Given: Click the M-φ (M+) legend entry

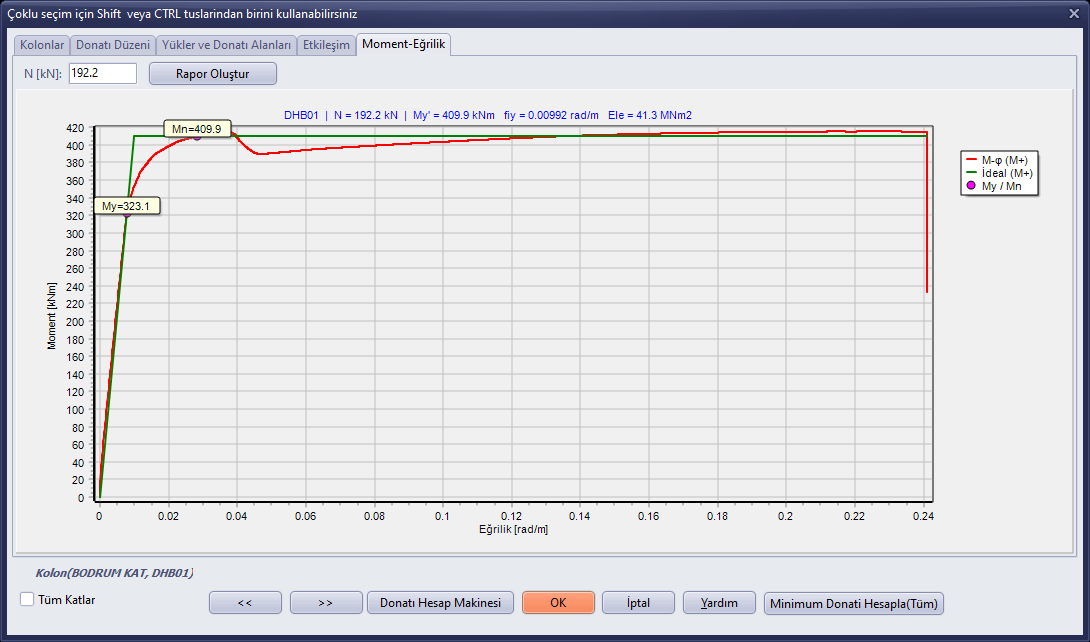Looking at the screenshot, I should (999, 160).
